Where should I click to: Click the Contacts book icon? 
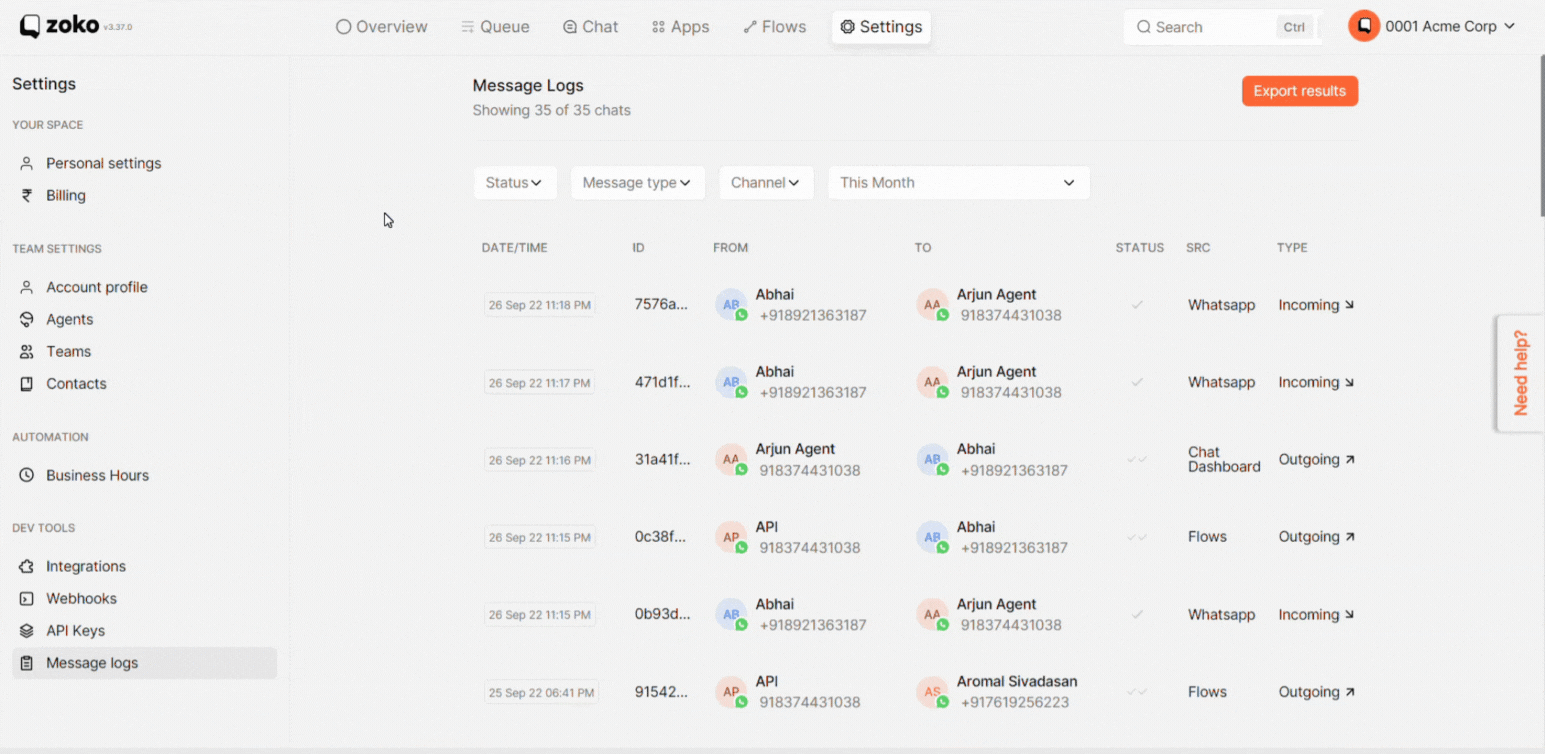pyautogui.click(x=27, y=383)
